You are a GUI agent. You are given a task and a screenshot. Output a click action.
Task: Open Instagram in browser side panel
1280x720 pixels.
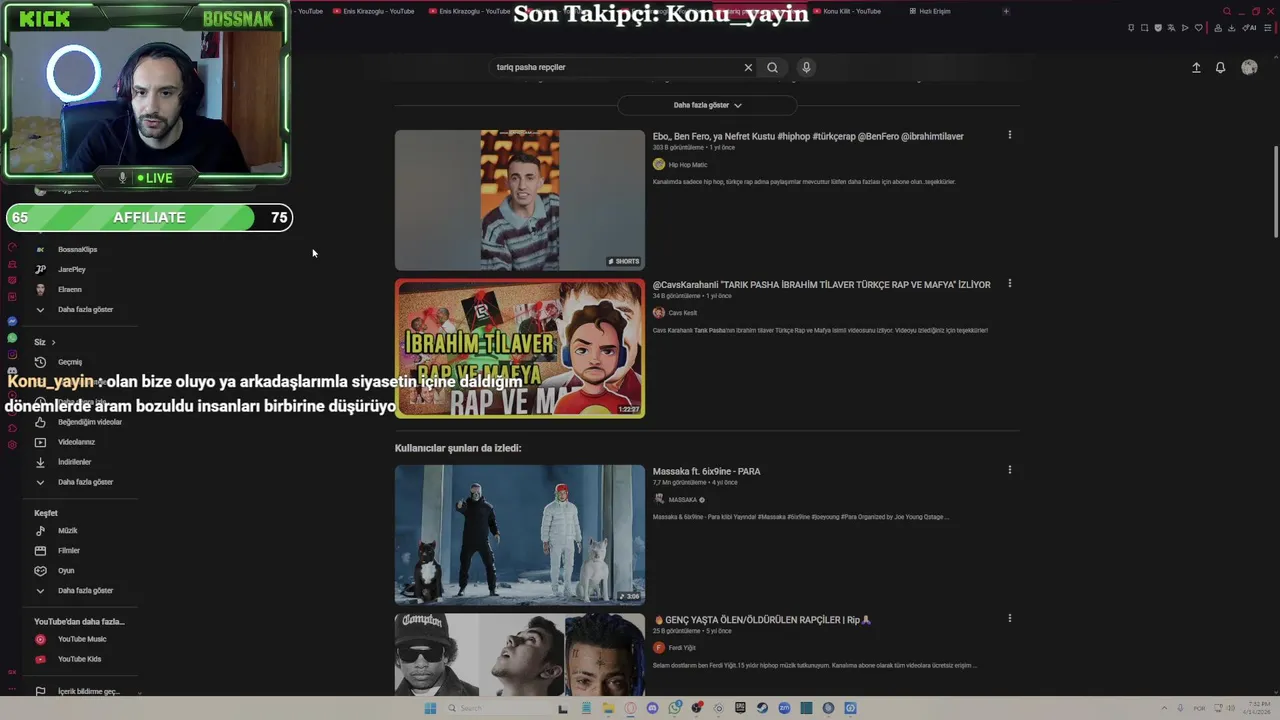pyautogui.click(x=12, y=354)
